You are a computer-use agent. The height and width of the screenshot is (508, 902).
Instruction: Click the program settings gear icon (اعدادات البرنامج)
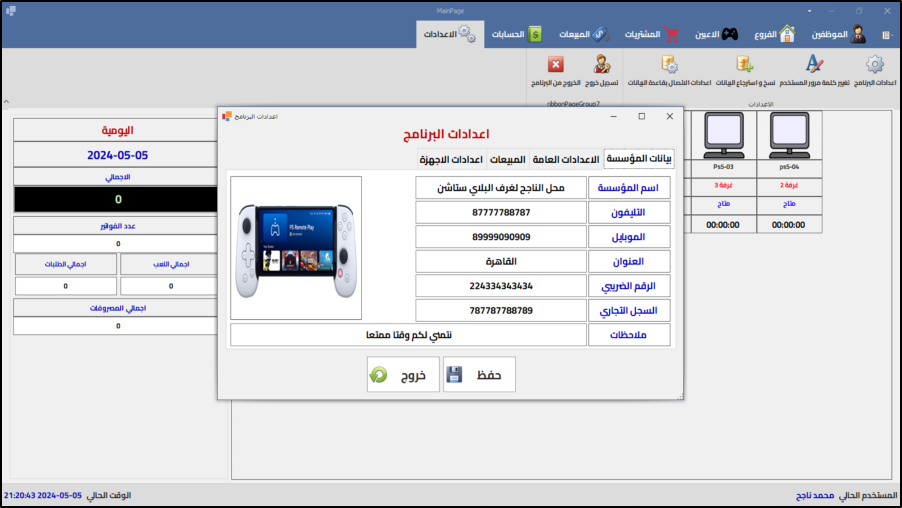(x=874, y=65)
